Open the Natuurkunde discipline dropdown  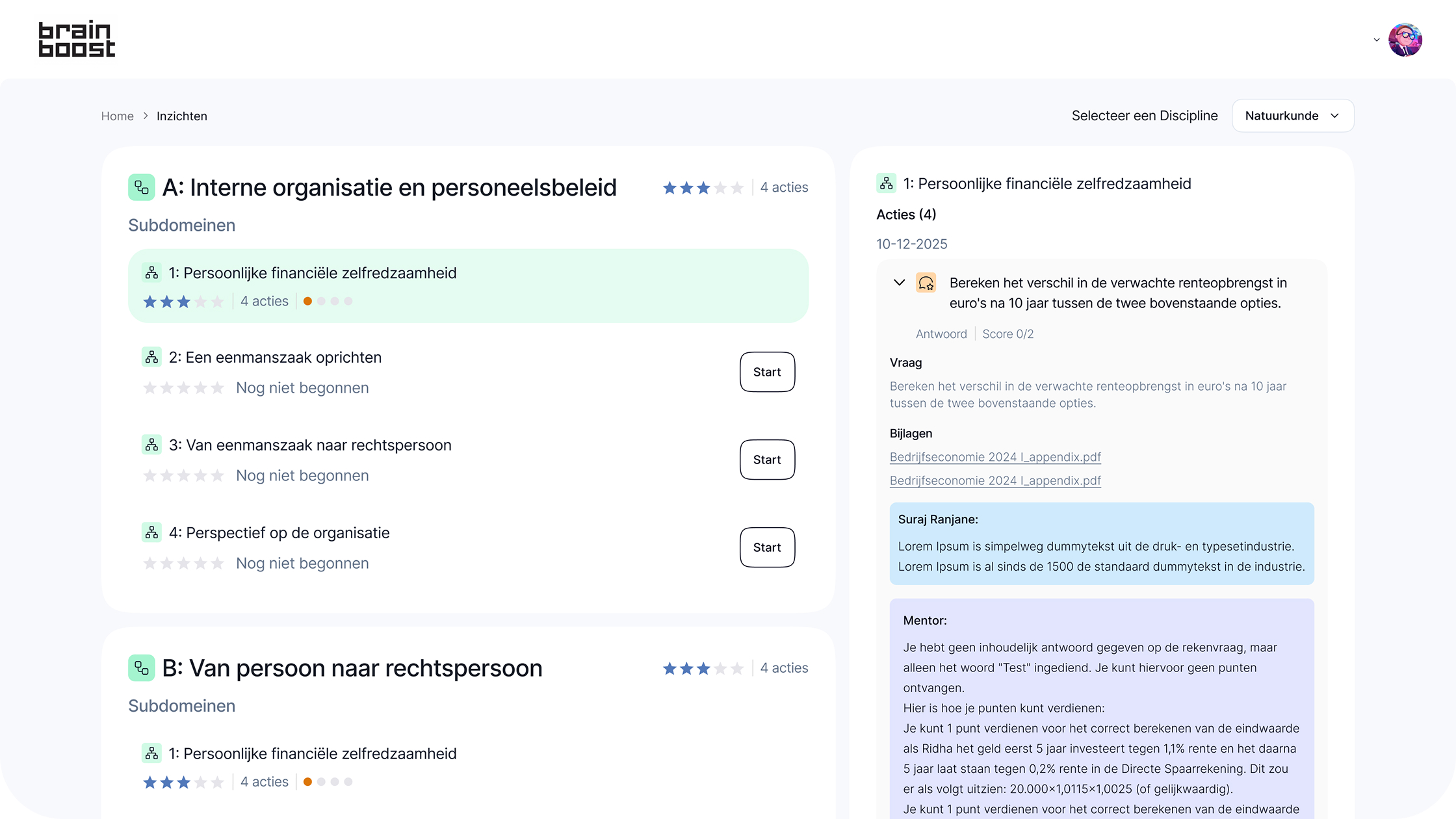coord(1292,116)
